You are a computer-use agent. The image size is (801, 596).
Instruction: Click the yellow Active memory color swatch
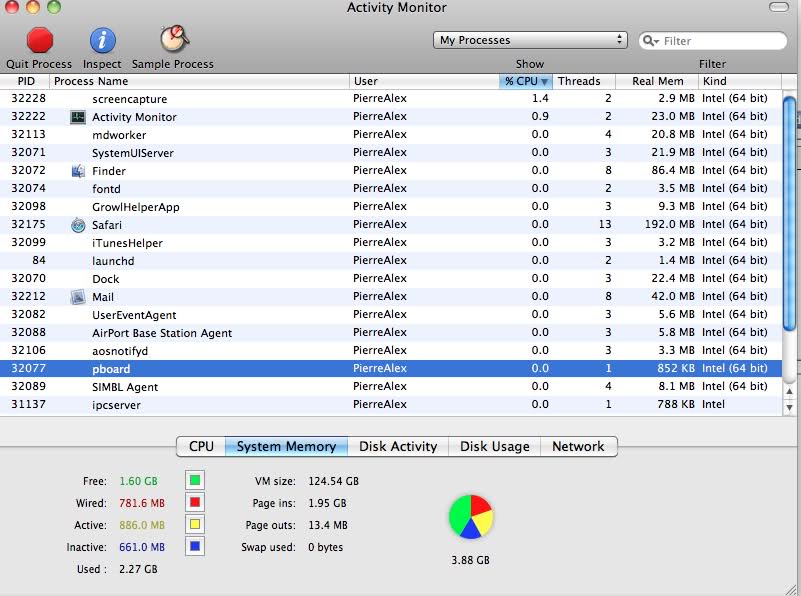pos(195,524)
